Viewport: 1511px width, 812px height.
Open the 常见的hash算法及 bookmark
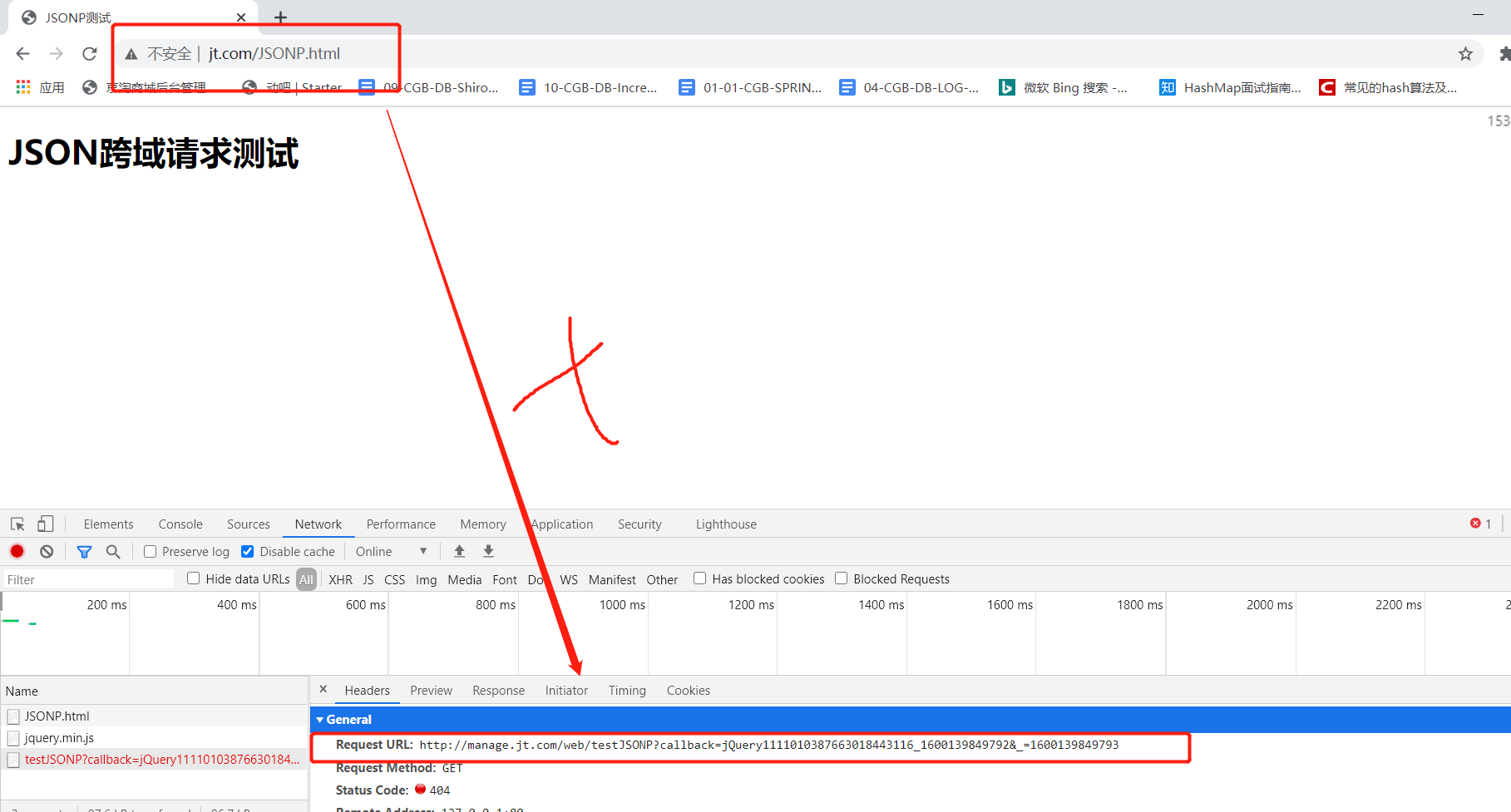pos(1389,87)
